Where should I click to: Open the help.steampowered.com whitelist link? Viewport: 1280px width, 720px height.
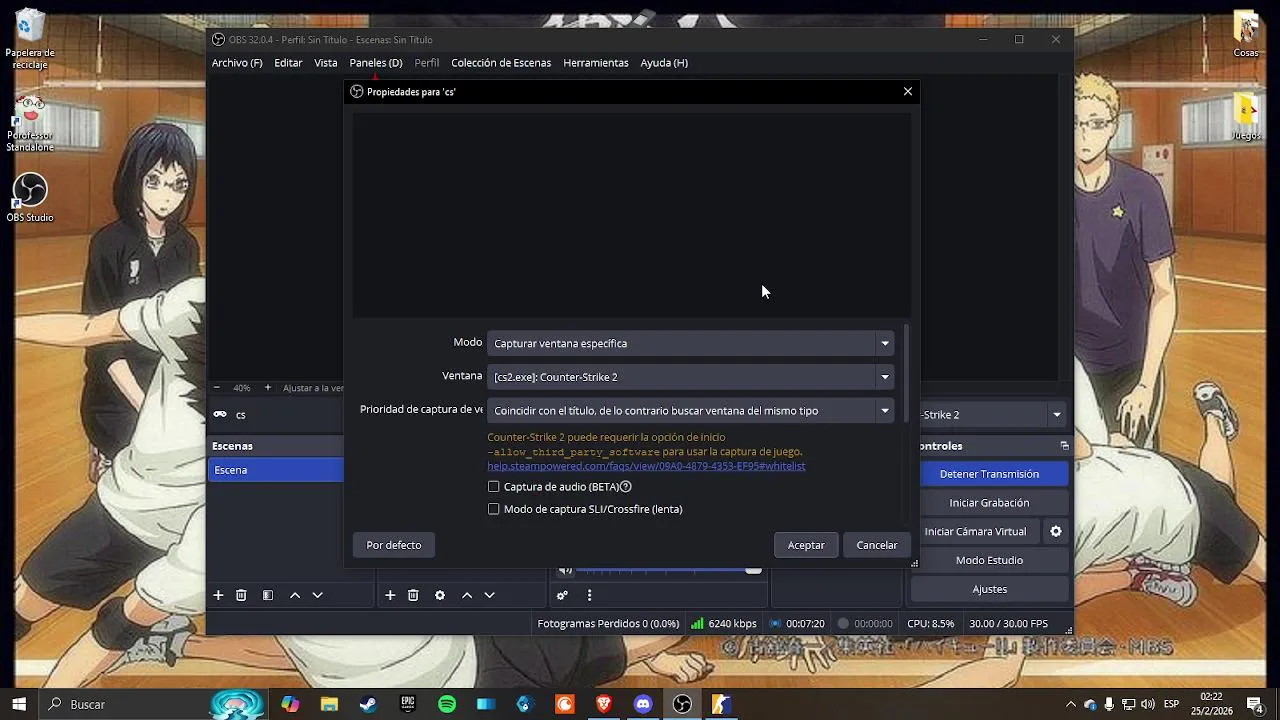point(646,466)
